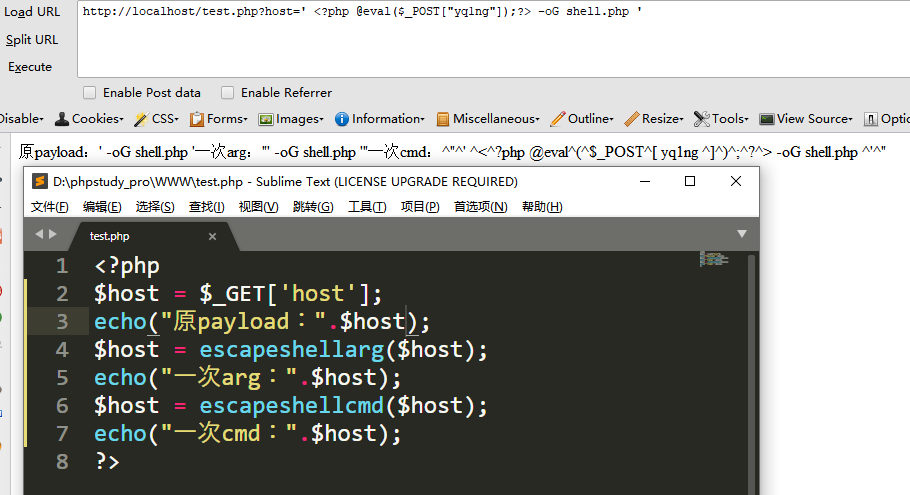Click the Cookies person icon
The width and height of the screenshot is (910, 495).
pyautogui.click(x=62, y=119)
